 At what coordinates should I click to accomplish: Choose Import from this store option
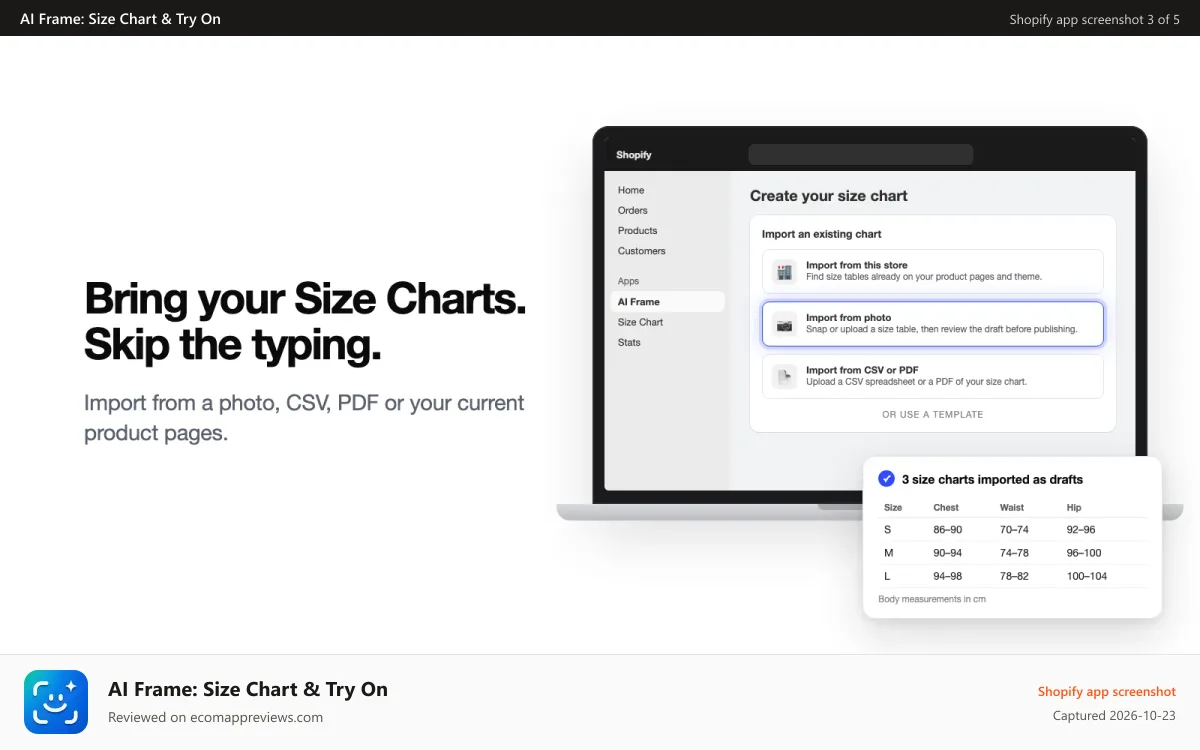click(x=933, y=271)
